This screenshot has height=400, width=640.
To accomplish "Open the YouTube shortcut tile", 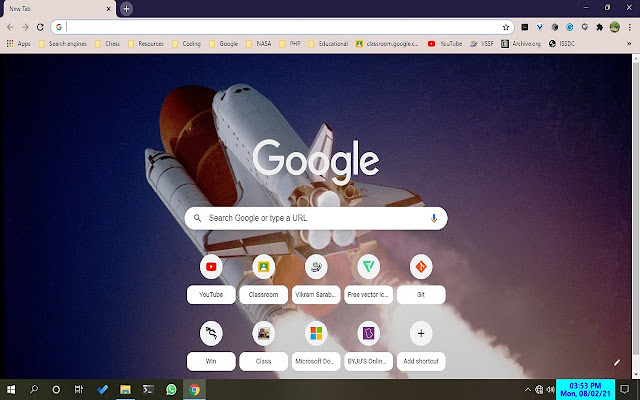I will coord(211,279).
